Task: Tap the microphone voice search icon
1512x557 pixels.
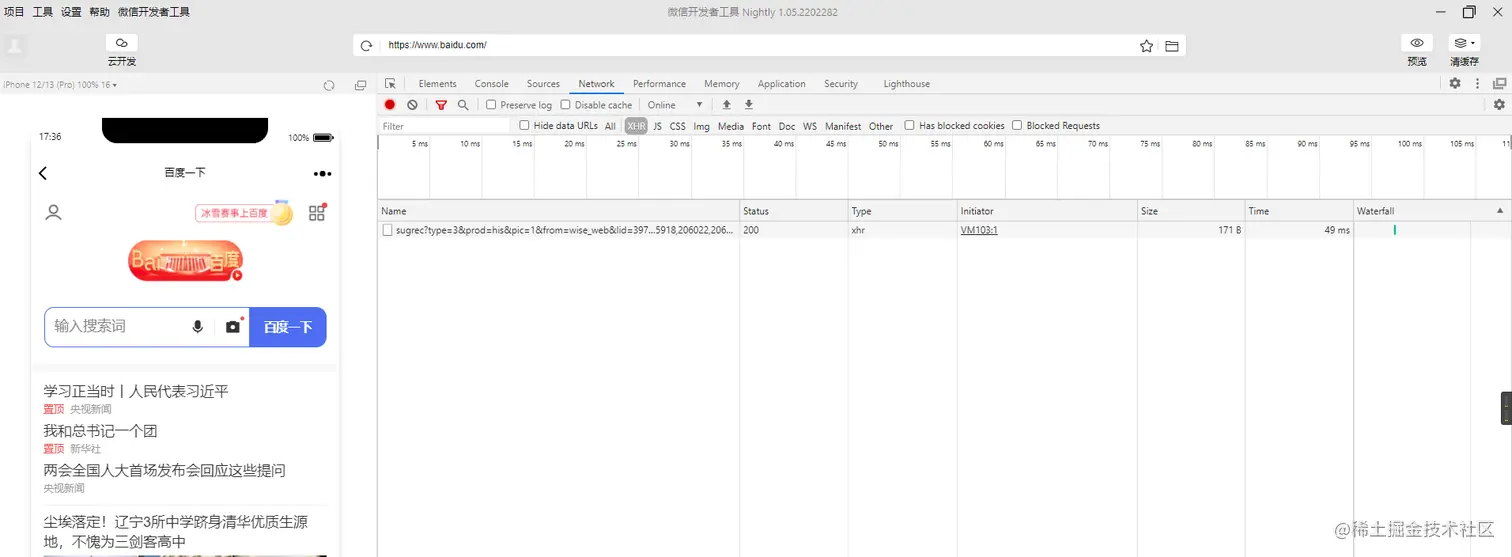Action: 198,327
